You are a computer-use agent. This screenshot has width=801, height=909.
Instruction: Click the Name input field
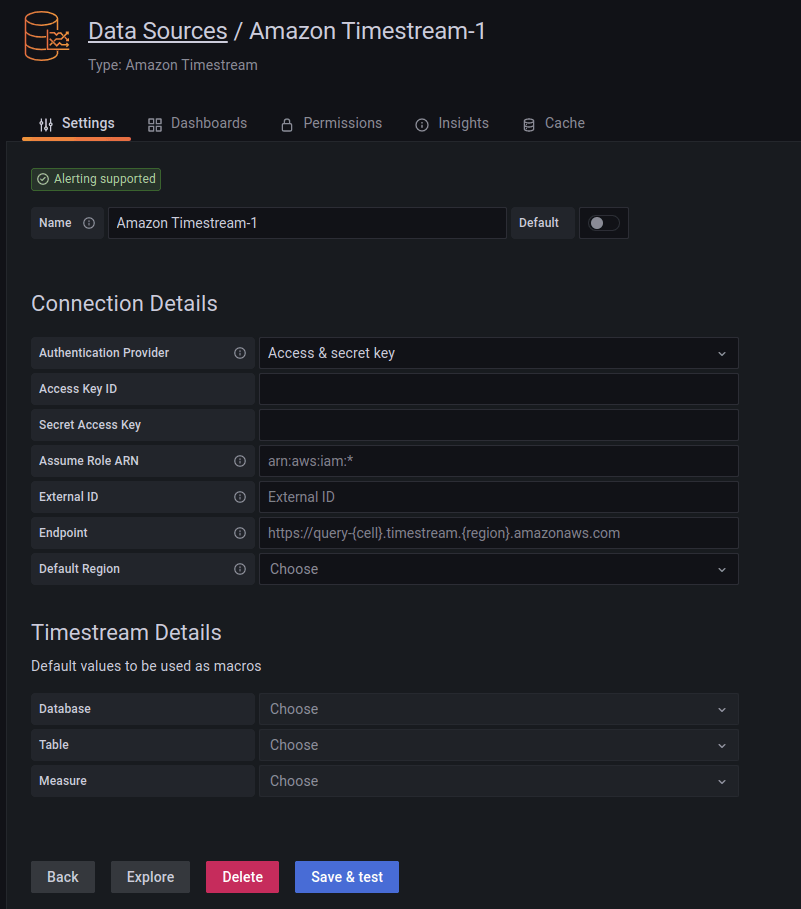[307, 223]
